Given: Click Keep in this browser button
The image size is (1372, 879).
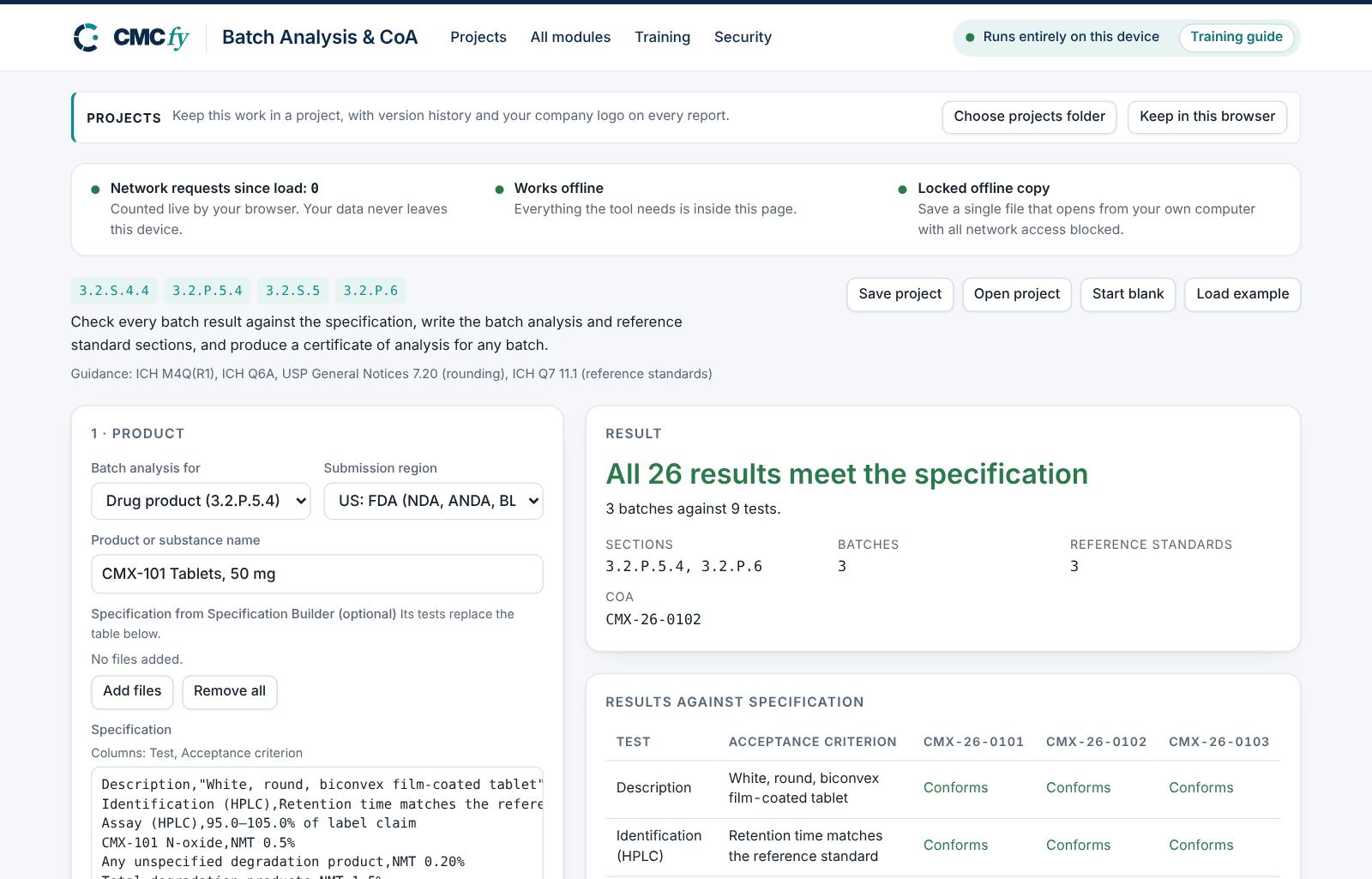Looking at the screenshot, I should [x=1207, y=117].
